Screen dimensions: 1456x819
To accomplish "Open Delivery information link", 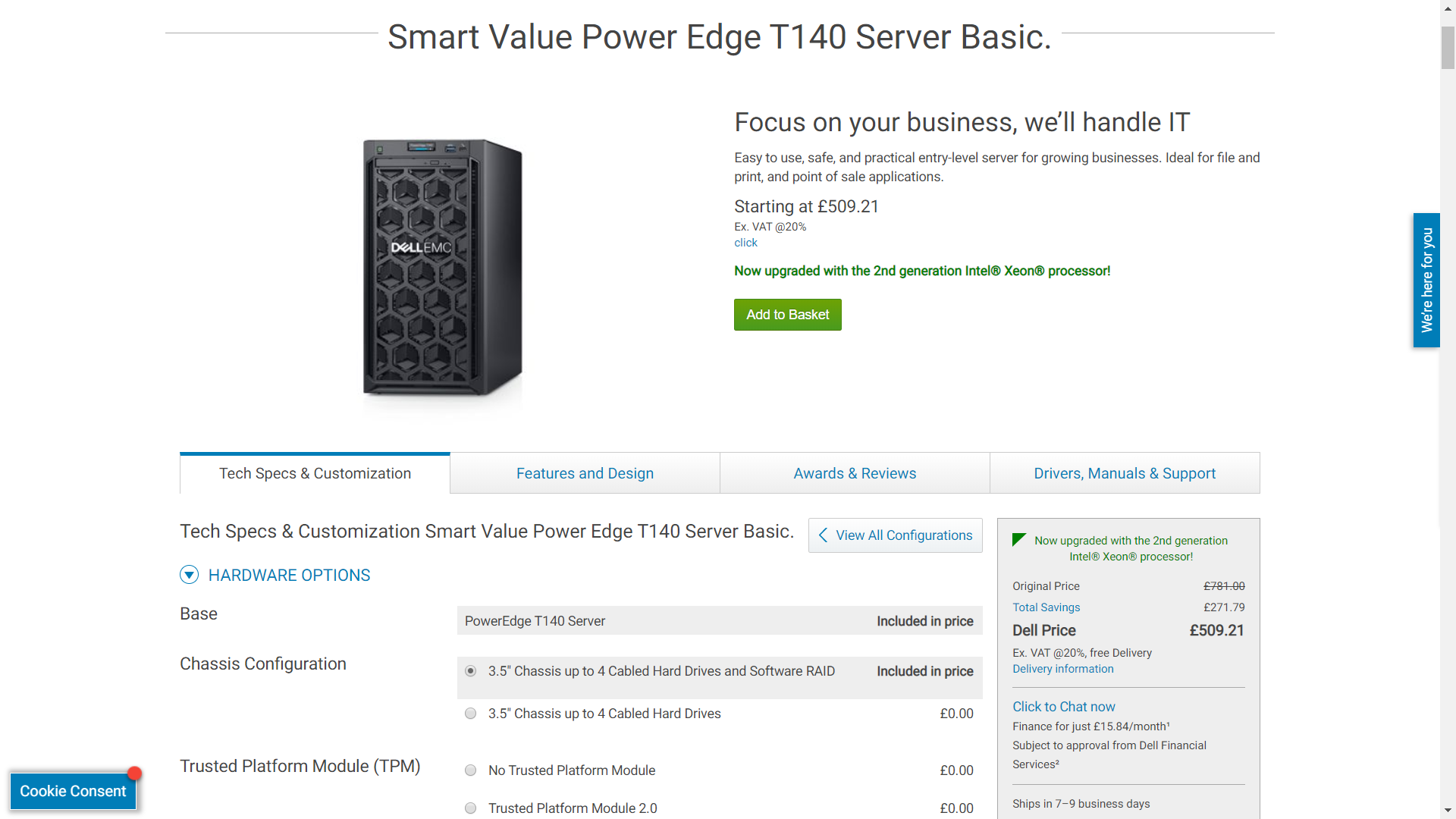I will coord(1062,669).
